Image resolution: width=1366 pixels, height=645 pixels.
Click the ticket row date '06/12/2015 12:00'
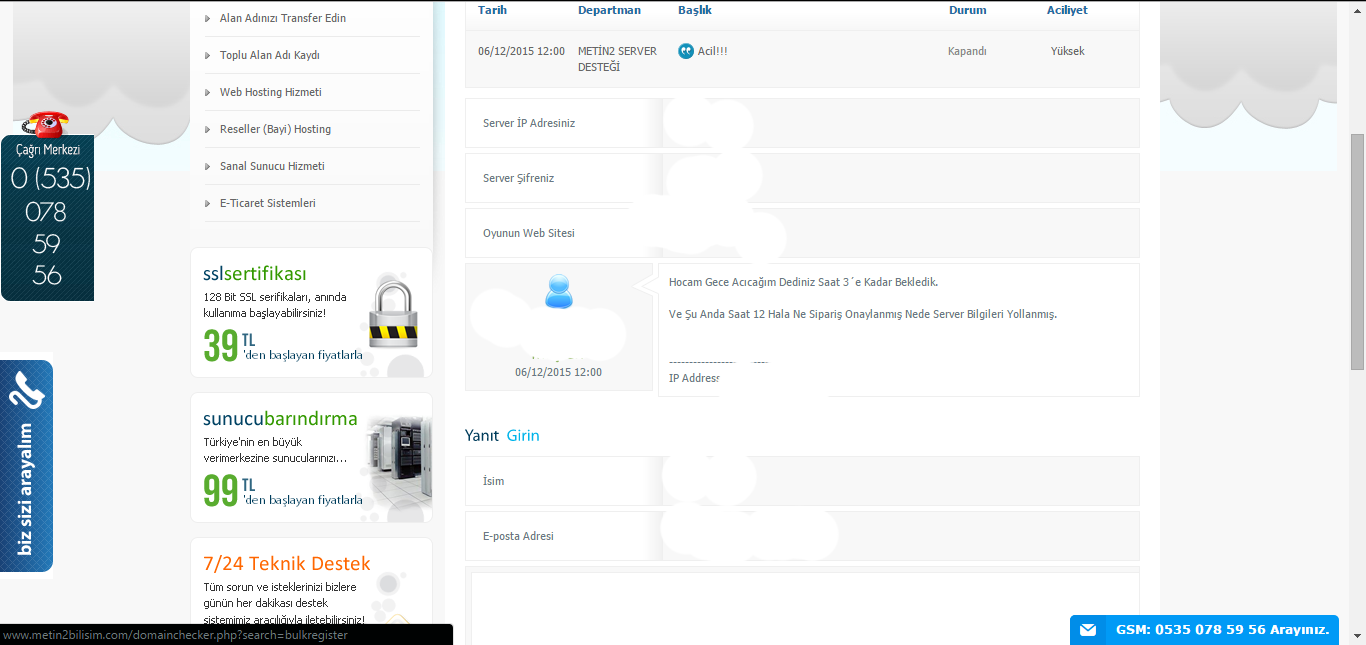[521, 51]
